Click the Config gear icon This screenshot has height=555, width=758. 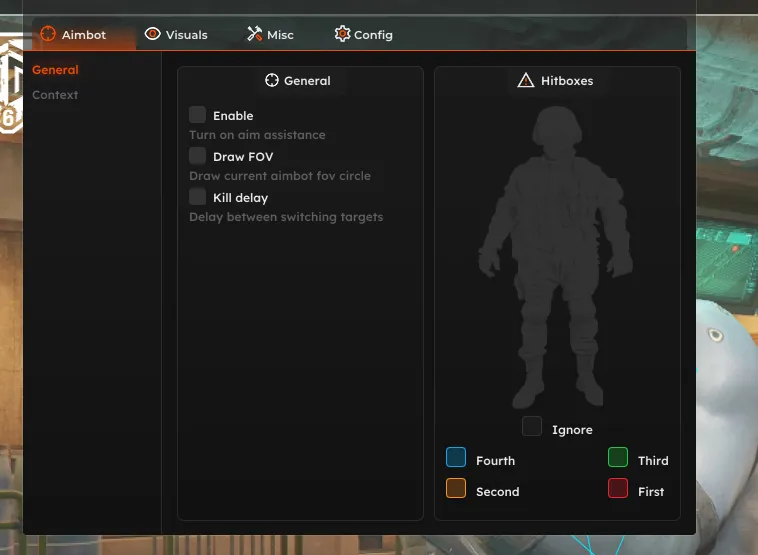point(342,34)
